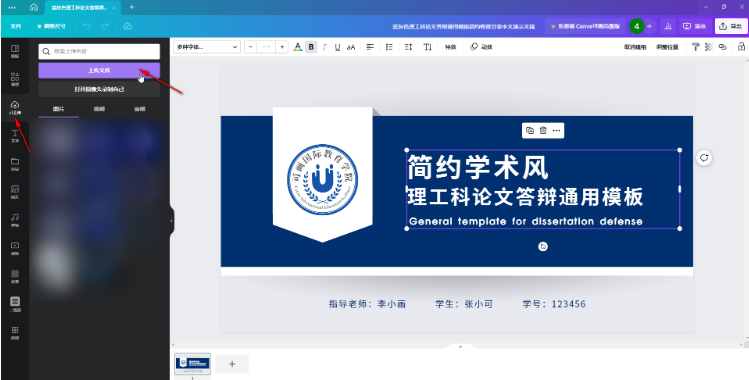749x380 pixels.
Task: Select page 1 thumbnail in bottom strip
Action: (x=193, y=364)
